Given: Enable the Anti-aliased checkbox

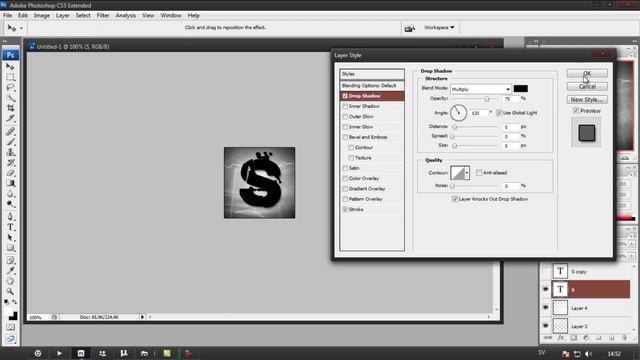Looking at the screenshot, I should (x=479, y=173).
